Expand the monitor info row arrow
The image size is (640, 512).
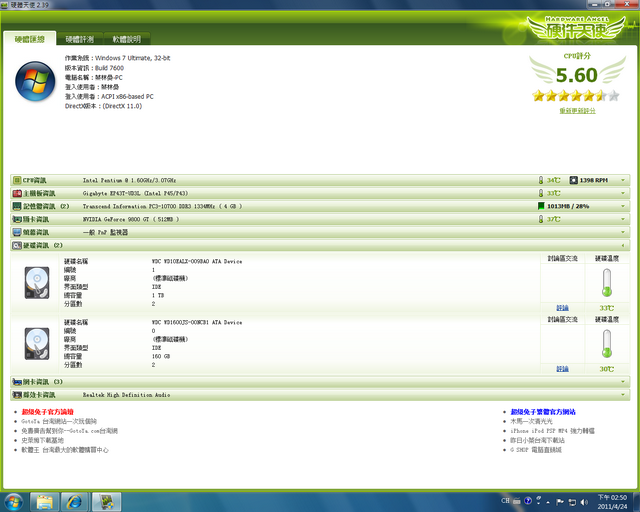(x=623, y=232)
